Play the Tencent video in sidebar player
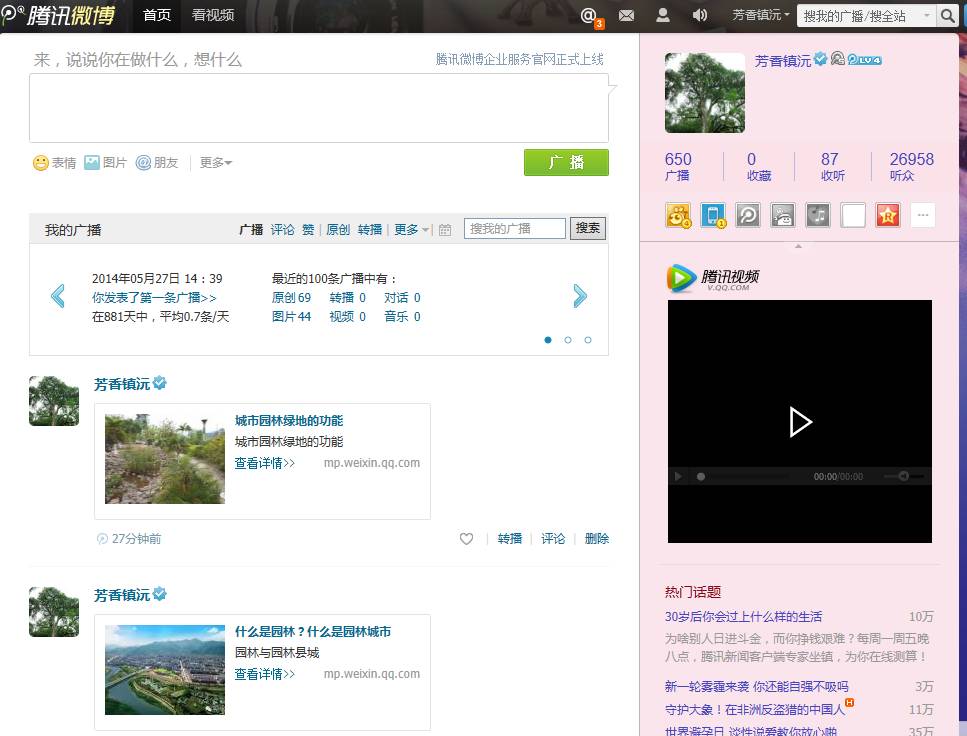This screenshot has height=736, width=967. [800, 422]
